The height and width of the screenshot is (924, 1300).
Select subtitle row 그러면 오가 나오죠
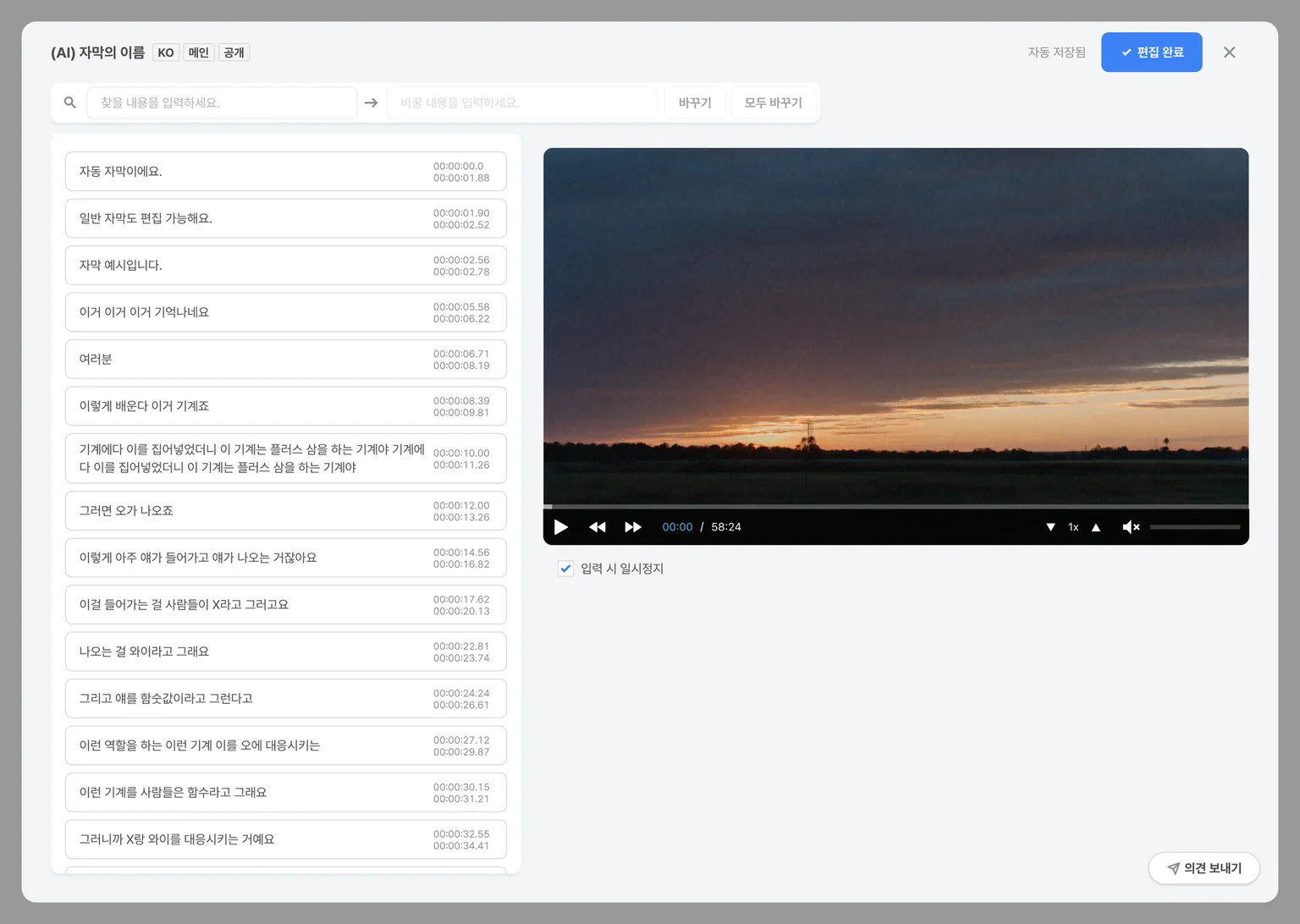[x=286, y=511]
